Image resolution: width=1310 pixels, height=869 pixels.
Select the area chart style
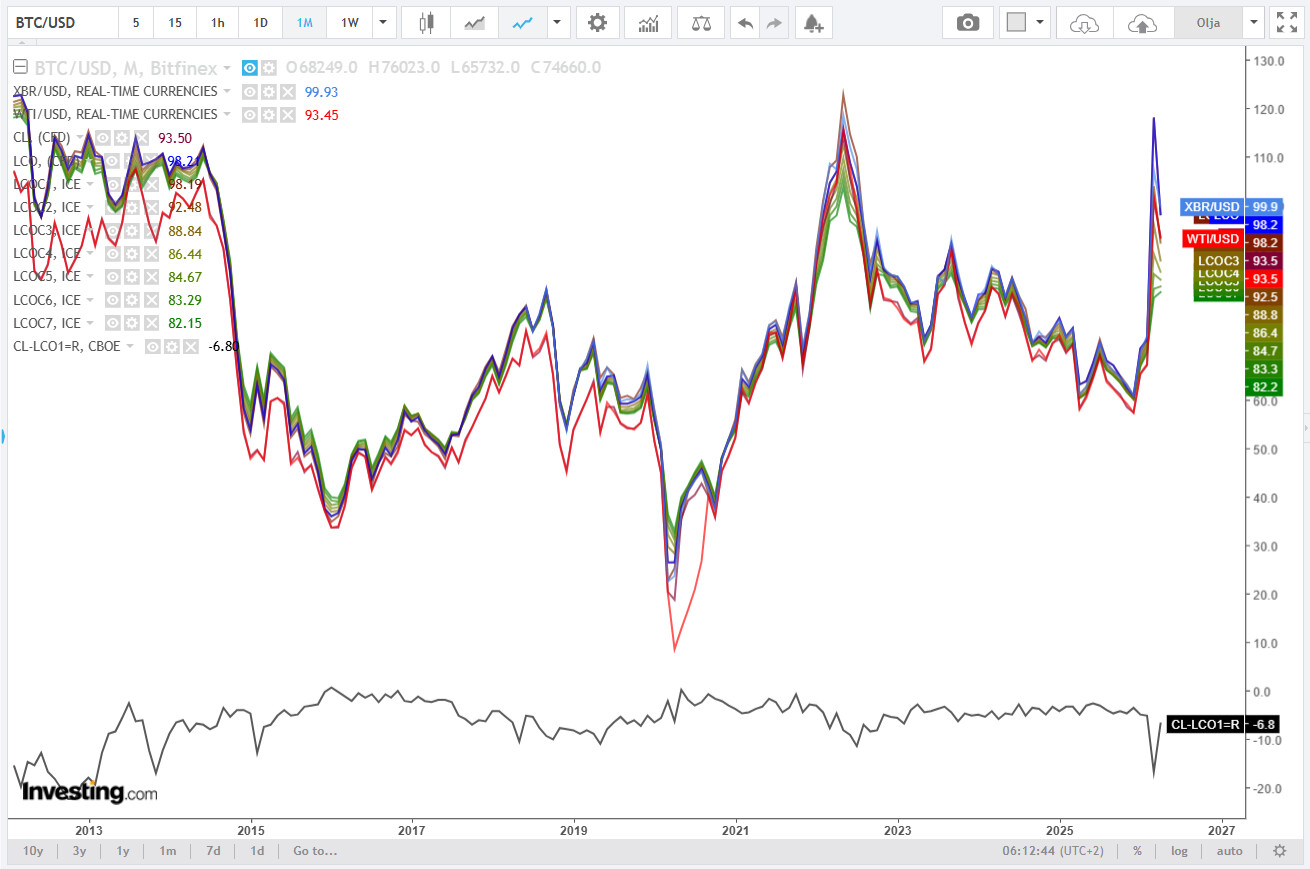pyautogui.click(x=476, y=23)
